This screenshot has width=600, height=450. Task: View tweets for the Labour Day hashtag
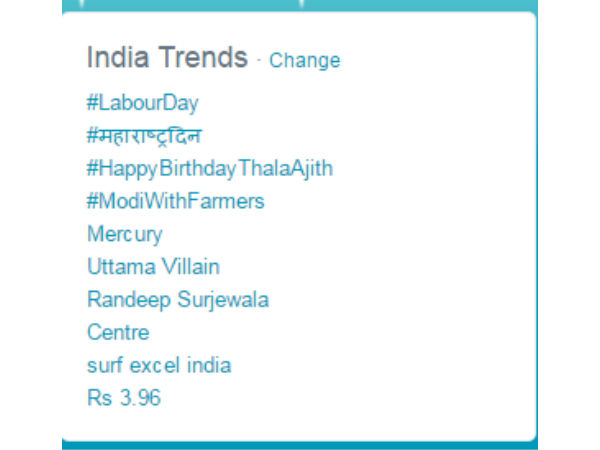click(143, 102)
